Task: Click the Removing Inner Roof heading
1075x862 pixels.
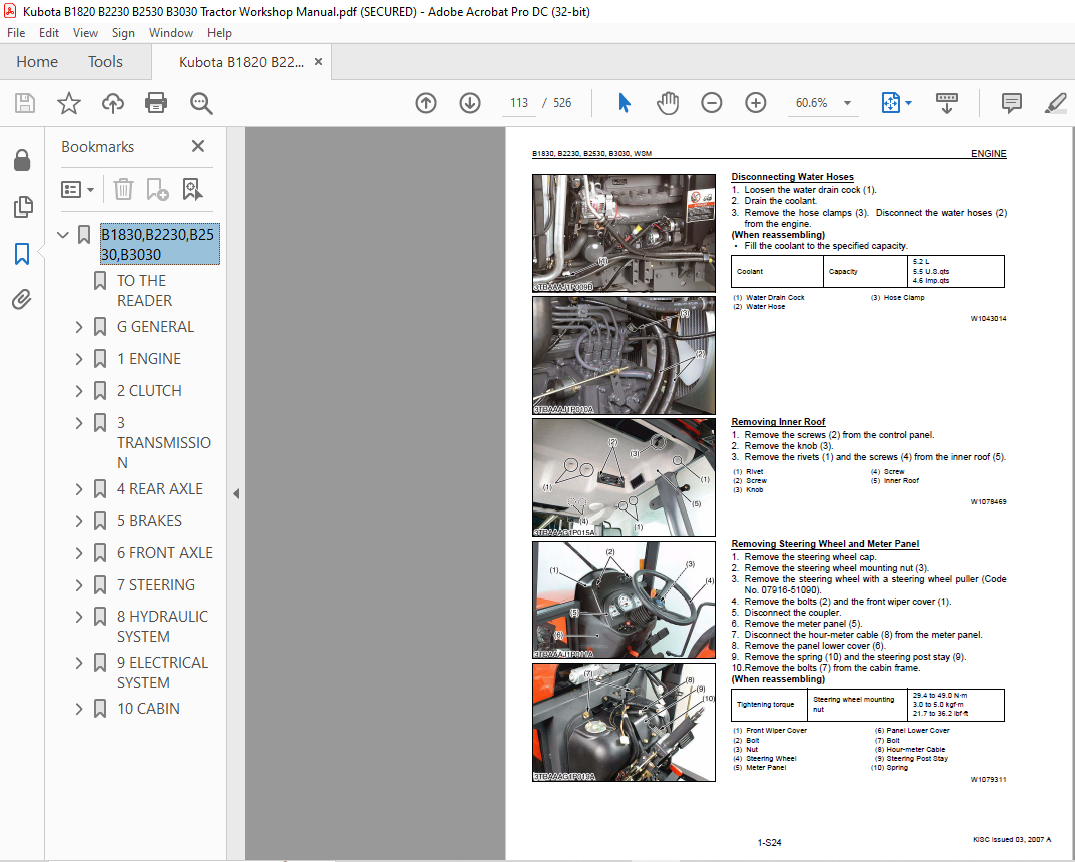Action: (x=778, y=422)
